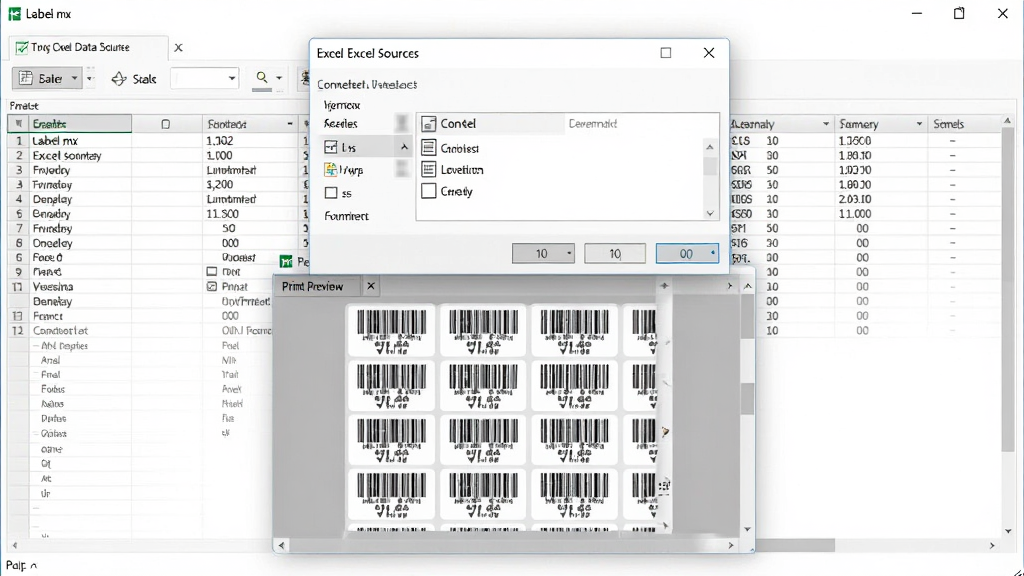This screenshot has height=576, width=1024.
Task: Click the collapse up chevron in Print Preview header
Action: coord(748,286)
